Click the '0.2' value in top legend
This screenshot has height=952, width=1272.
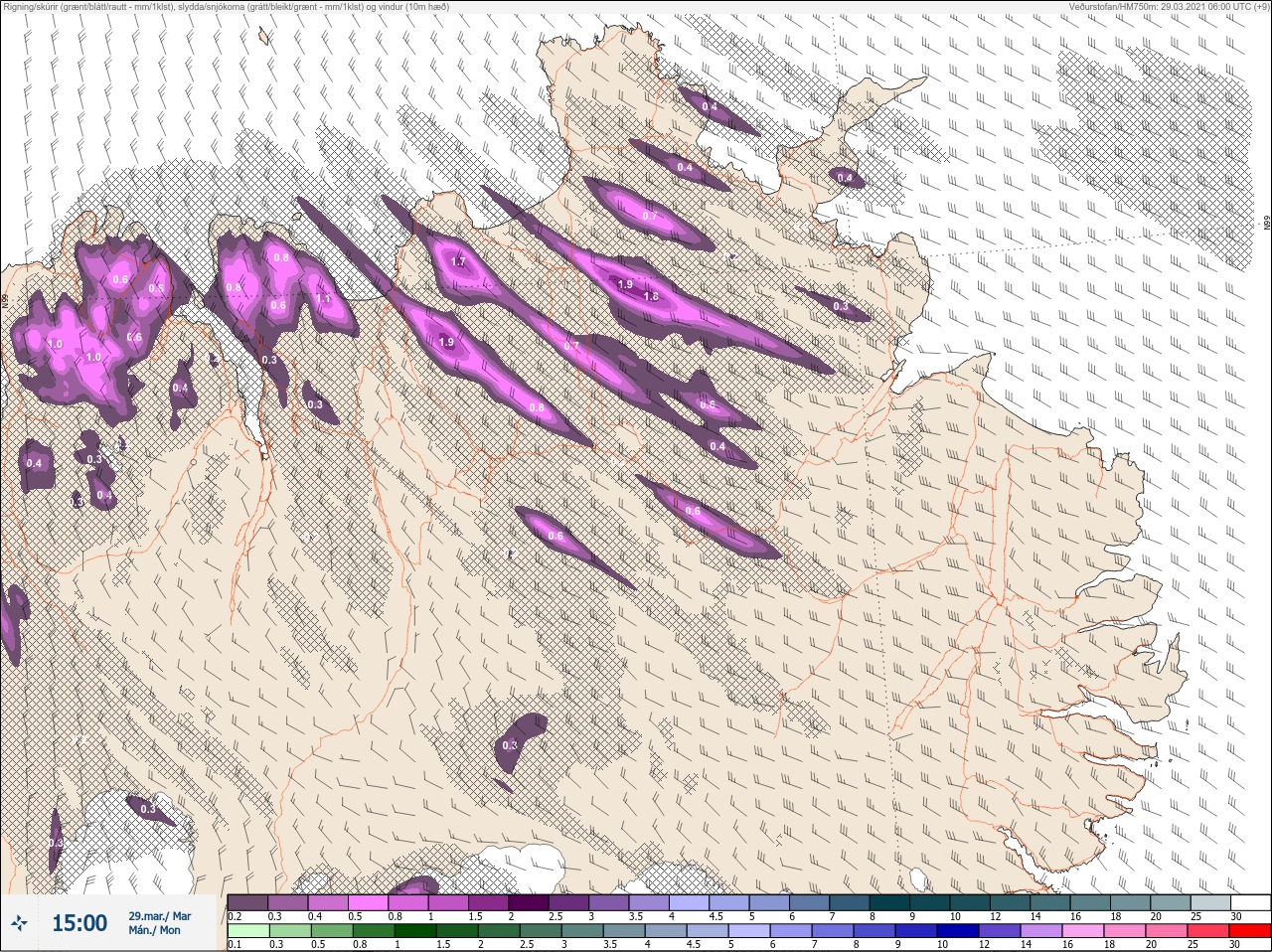[235, 916]
